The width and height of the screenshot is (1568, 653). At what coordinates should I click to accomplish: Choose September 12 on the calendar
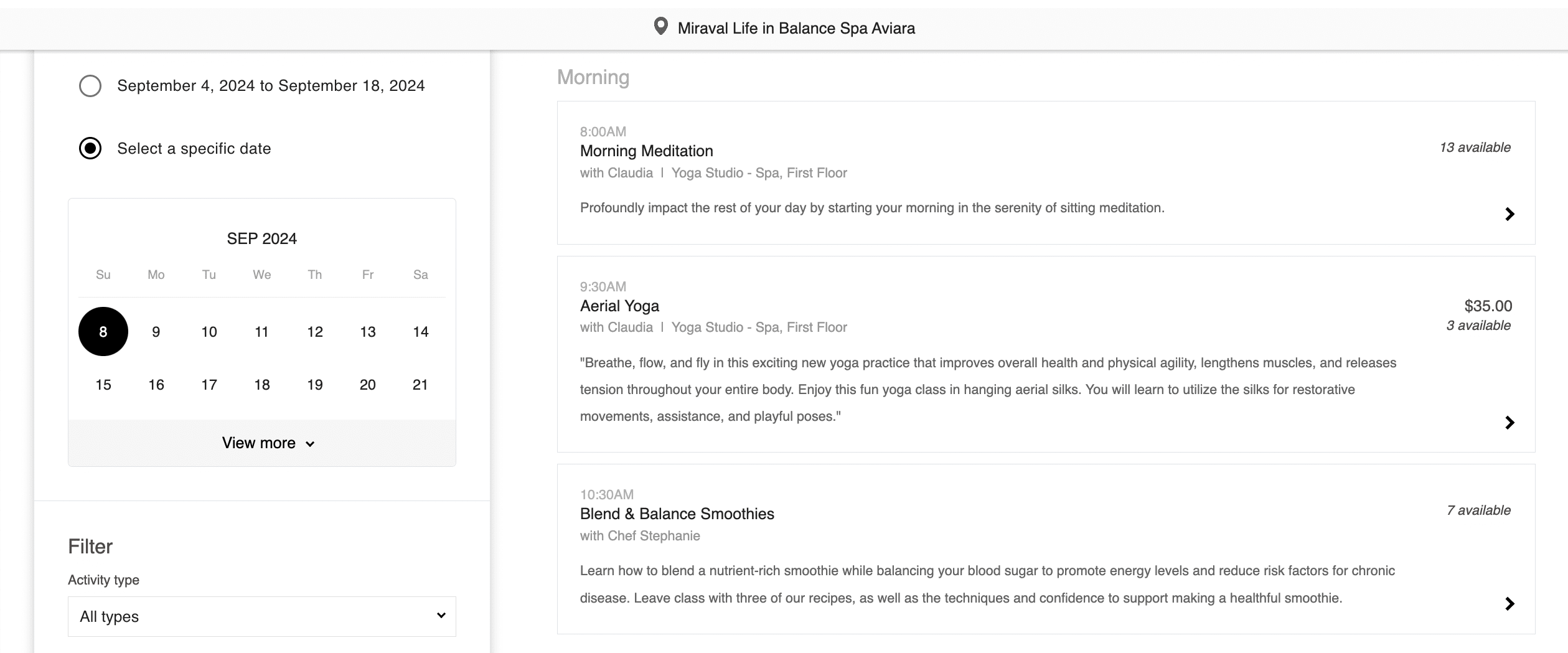coord(315,332)
